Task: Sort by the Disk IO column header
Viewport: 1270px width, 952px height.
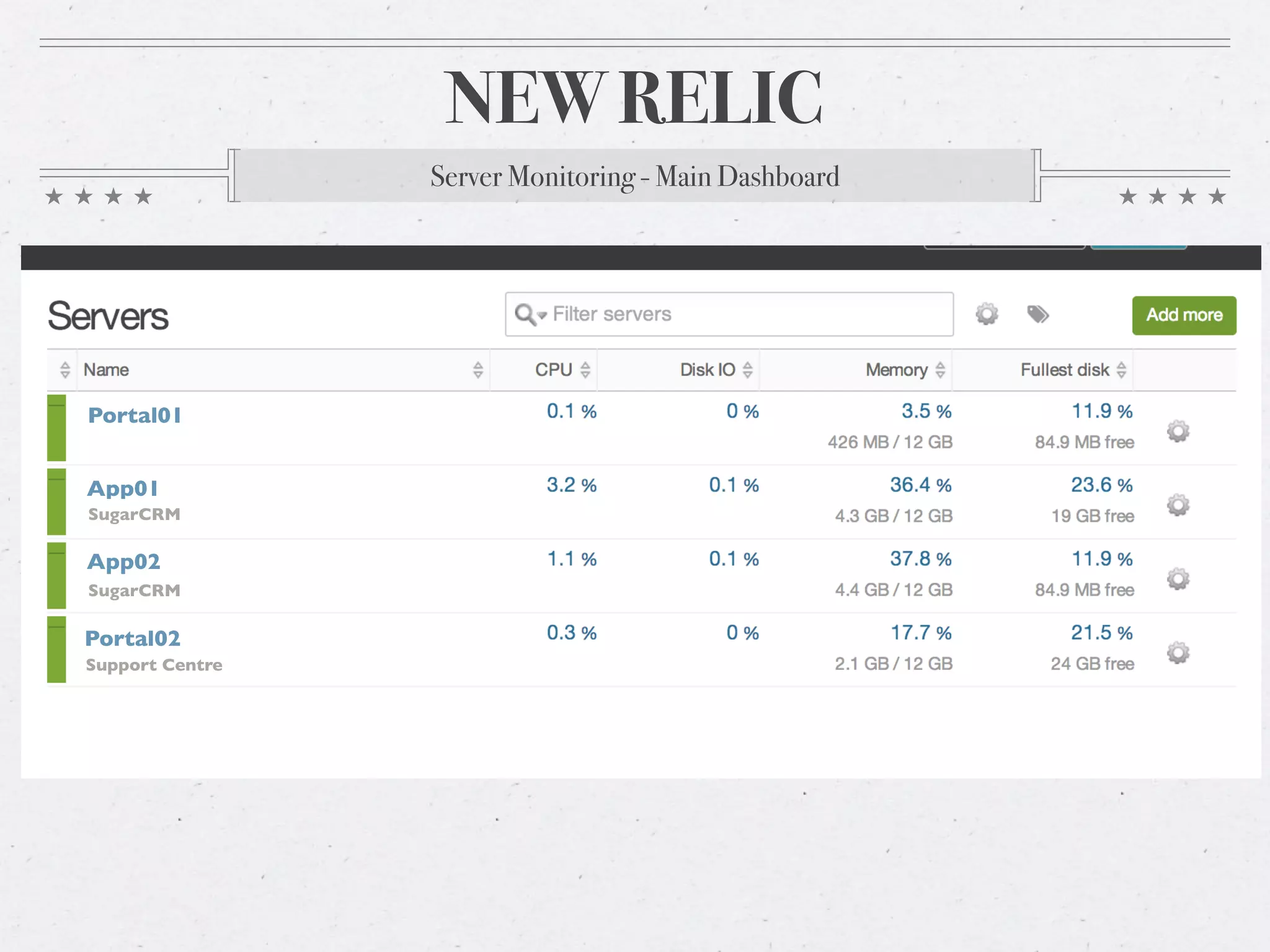Action: [708, 370]
